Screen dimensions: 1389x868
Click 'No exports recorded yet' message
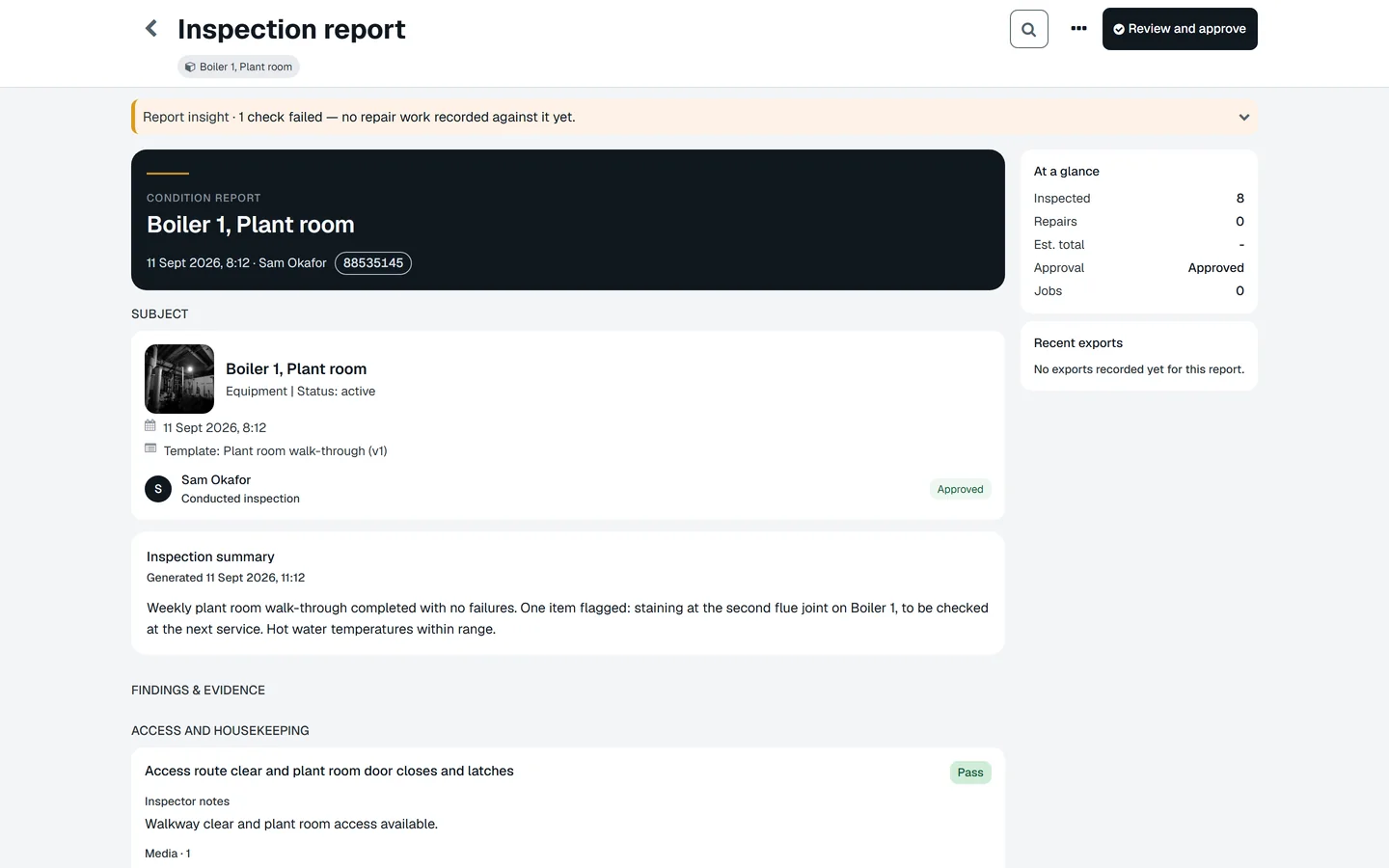coord(1139,369)
